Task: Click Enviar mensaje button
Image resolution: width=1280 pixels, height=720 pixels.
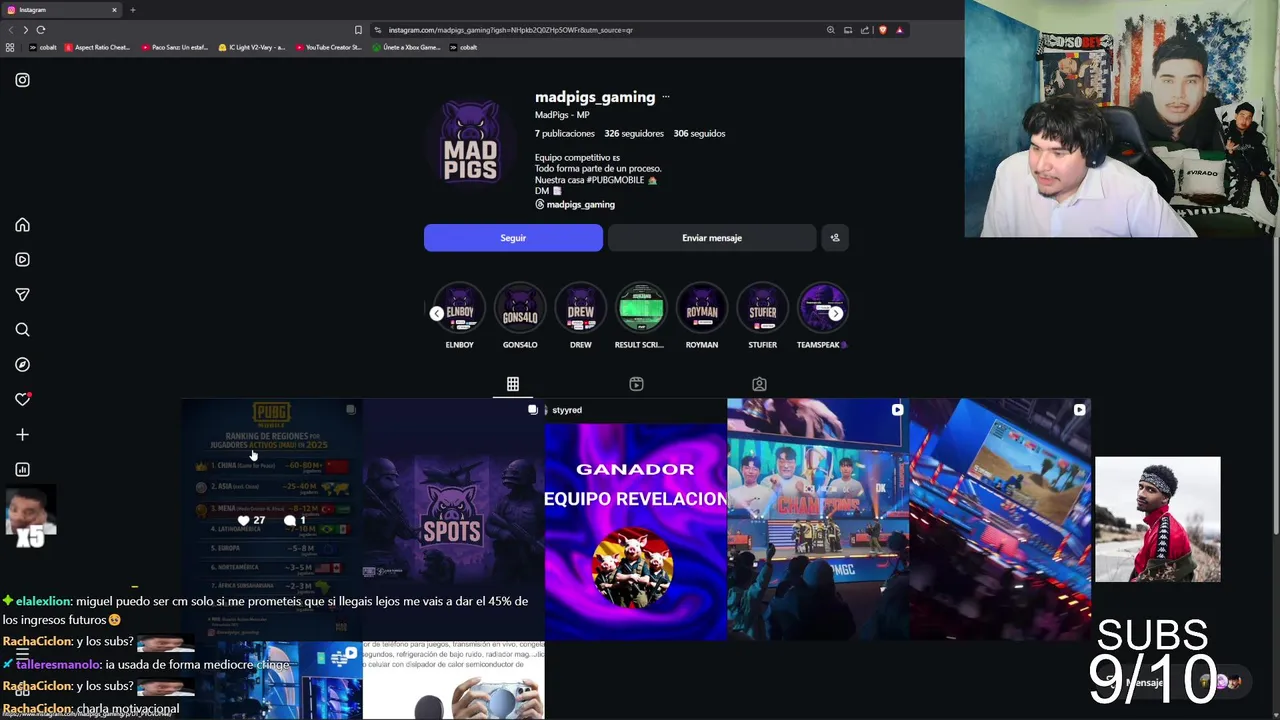Action: click(x=712, y=238)
